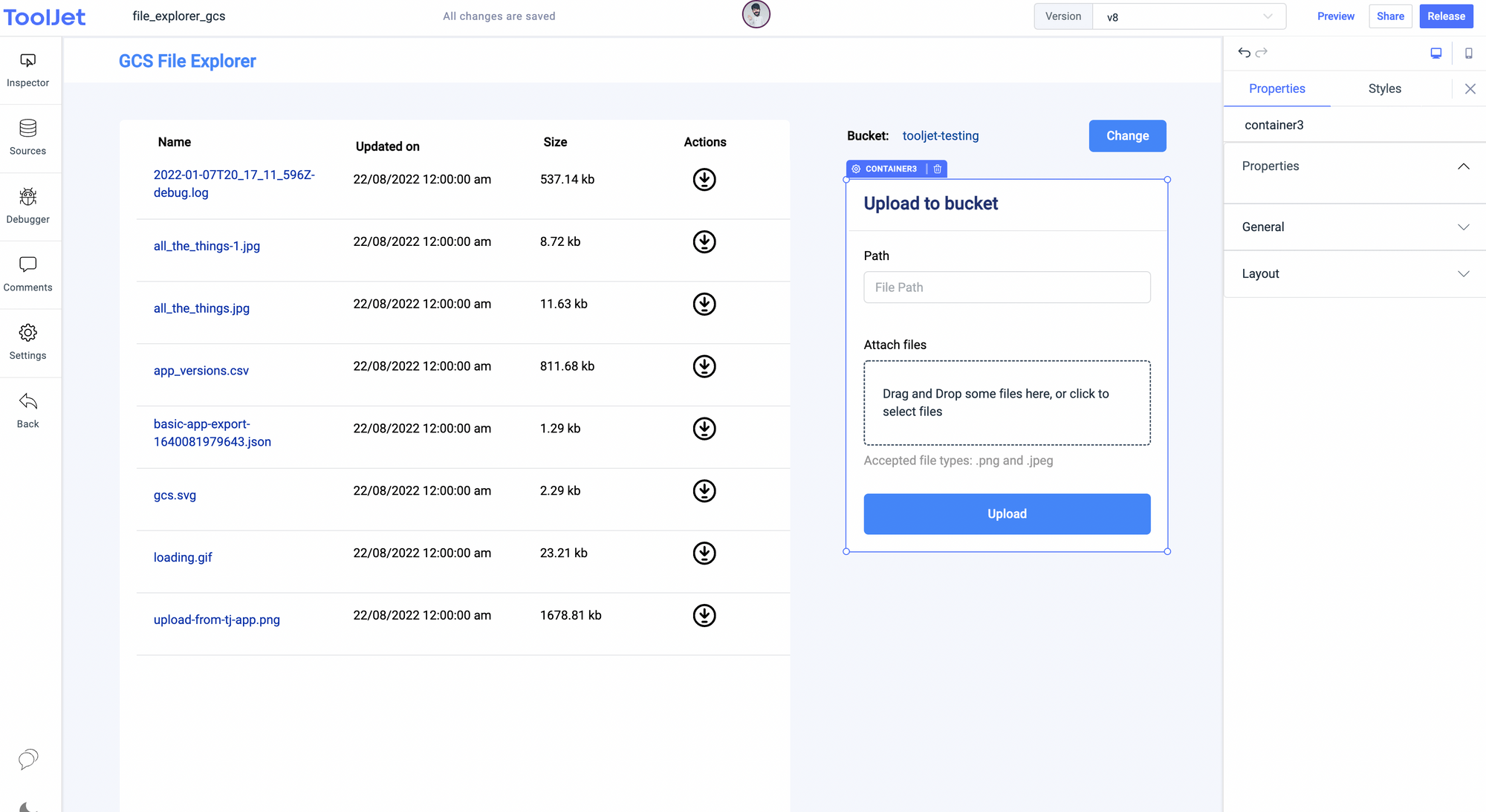This screenshot has width=1486, height=812.
Task: Click the Release button
Action: click(1446, 16)
